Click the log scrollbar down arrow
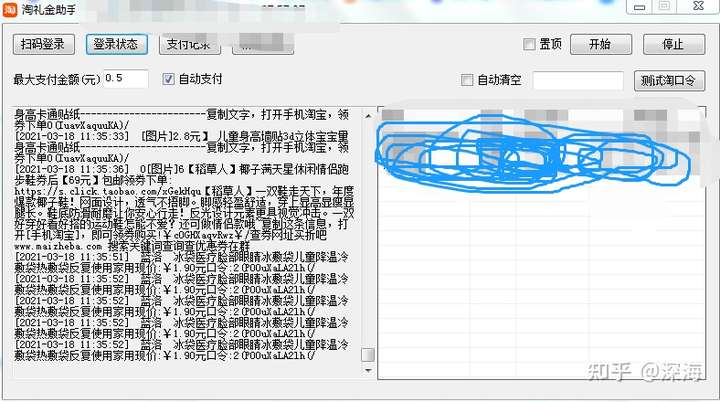720x402 pixels. coord(368,370)
